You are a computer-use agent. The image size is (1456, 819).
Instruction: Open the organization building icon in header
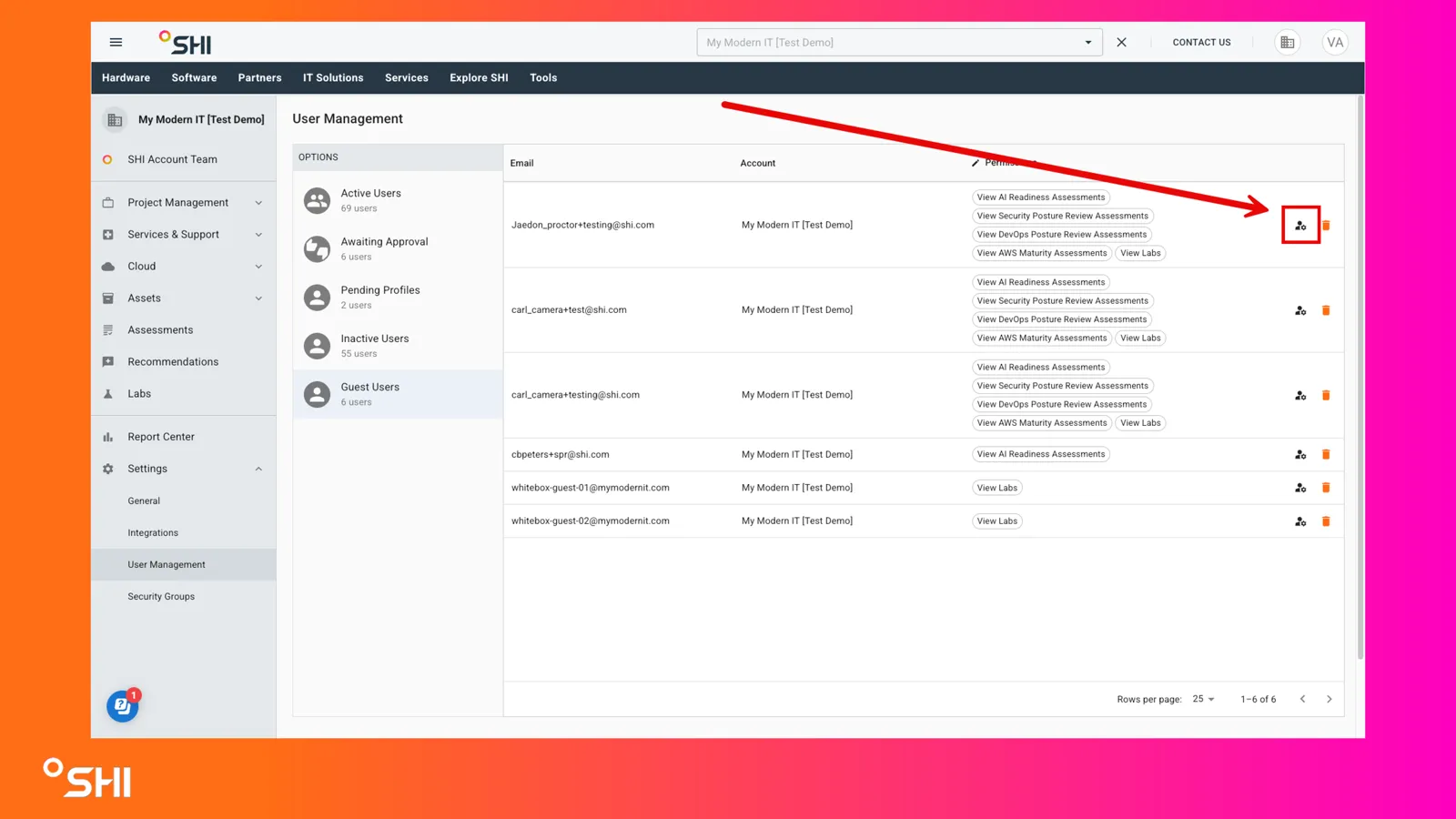tap(1287, 42)
